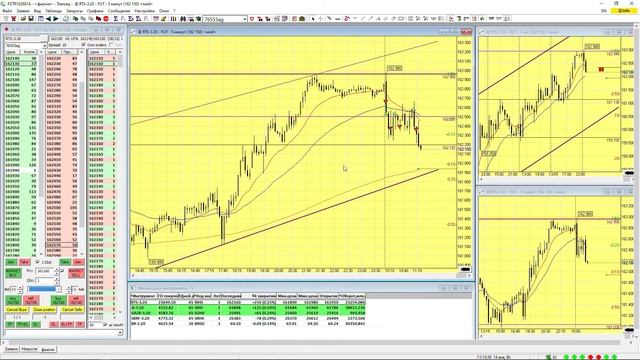Select the crosshair tool in chart toolbar

[321, 19]
